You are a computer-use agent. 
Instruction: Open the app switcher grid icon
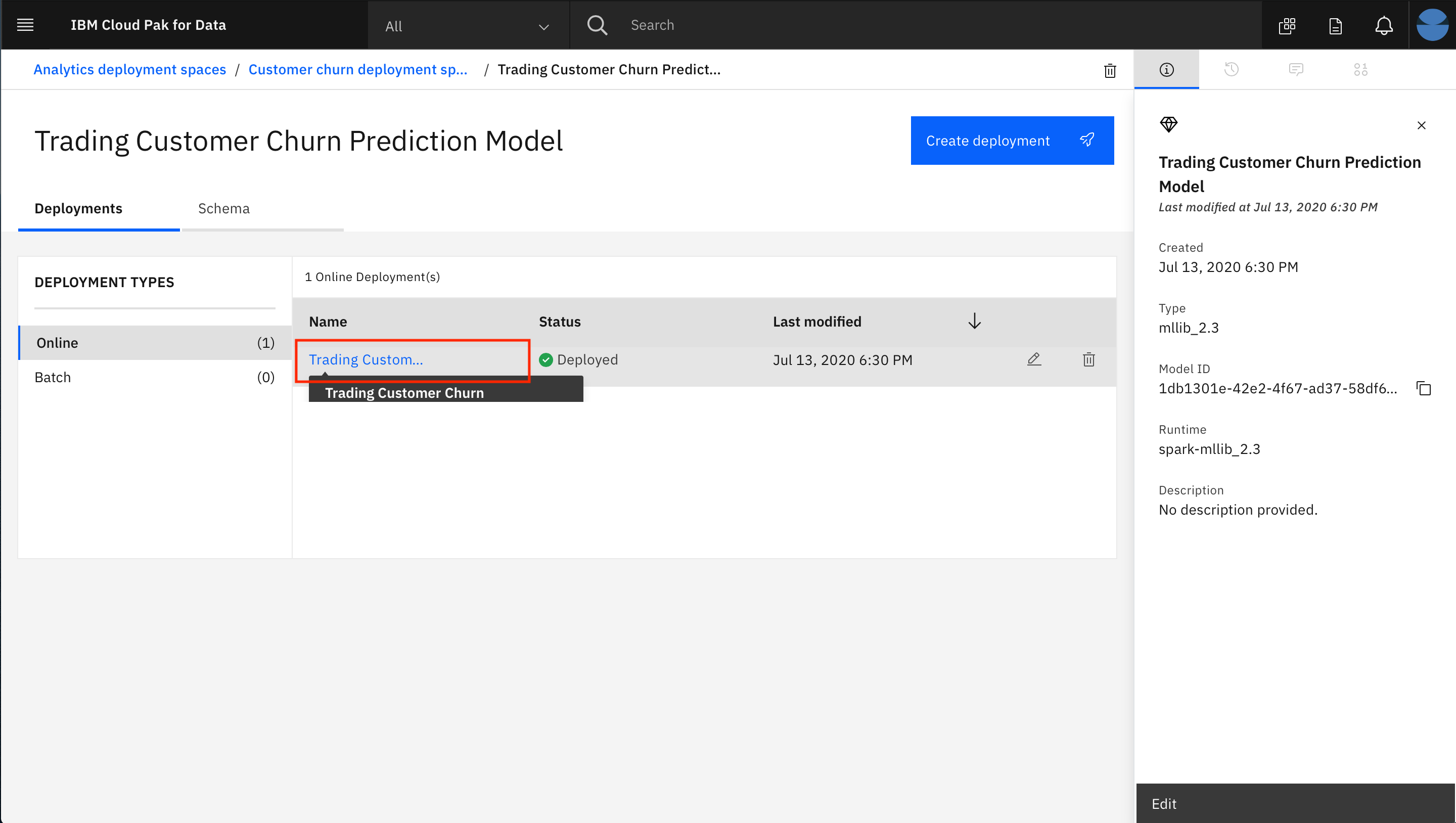[x=1287, y=25]
